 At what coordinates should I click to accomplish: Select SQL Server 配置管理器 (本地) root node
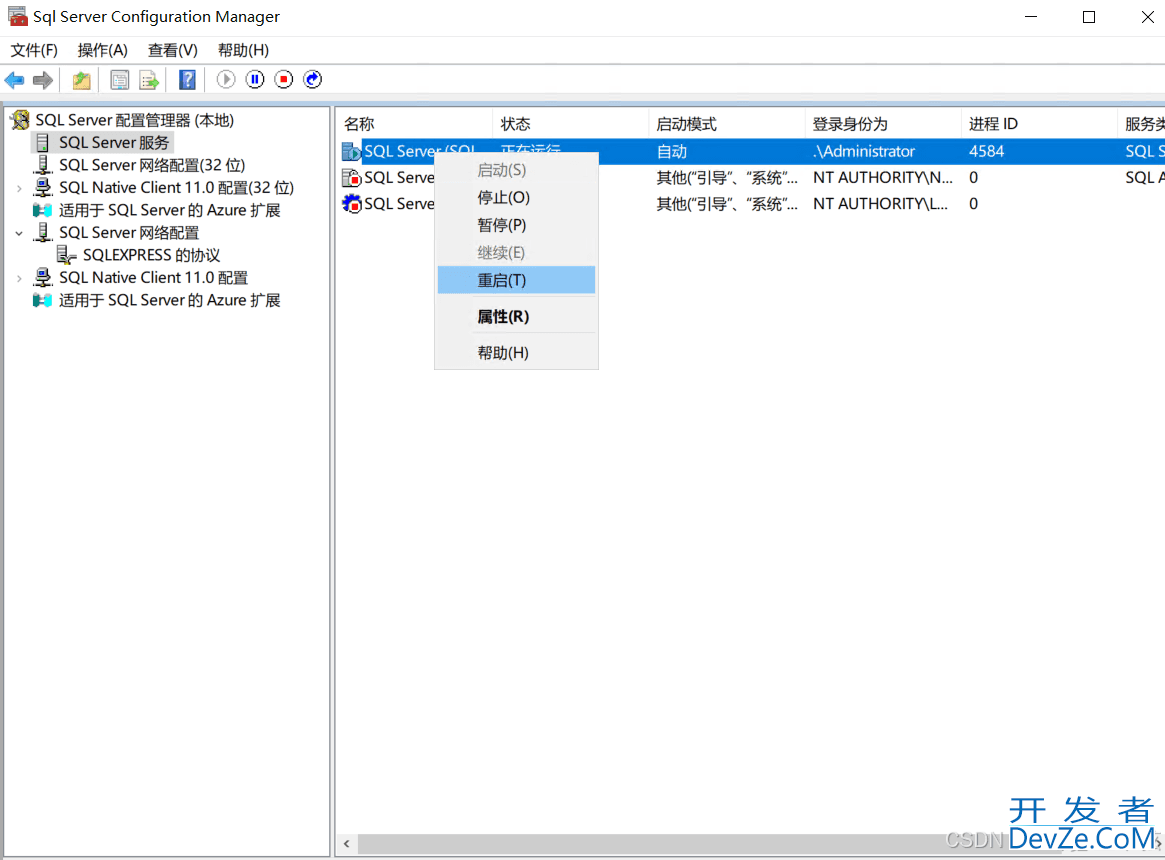(134, 120)
